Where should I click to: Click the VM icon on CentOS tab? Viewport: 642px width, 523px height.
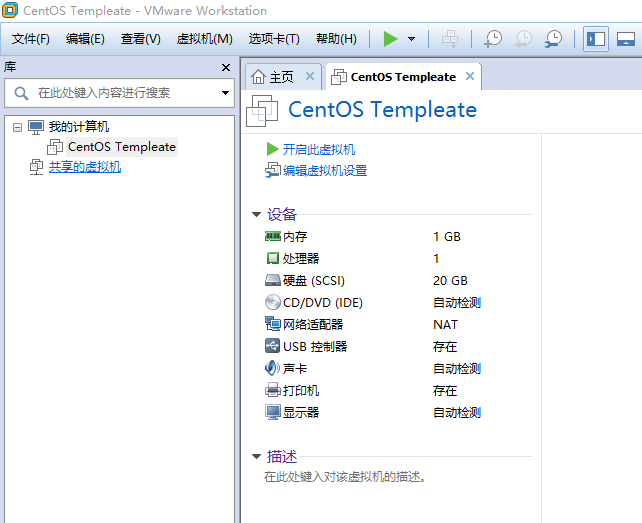339,77
